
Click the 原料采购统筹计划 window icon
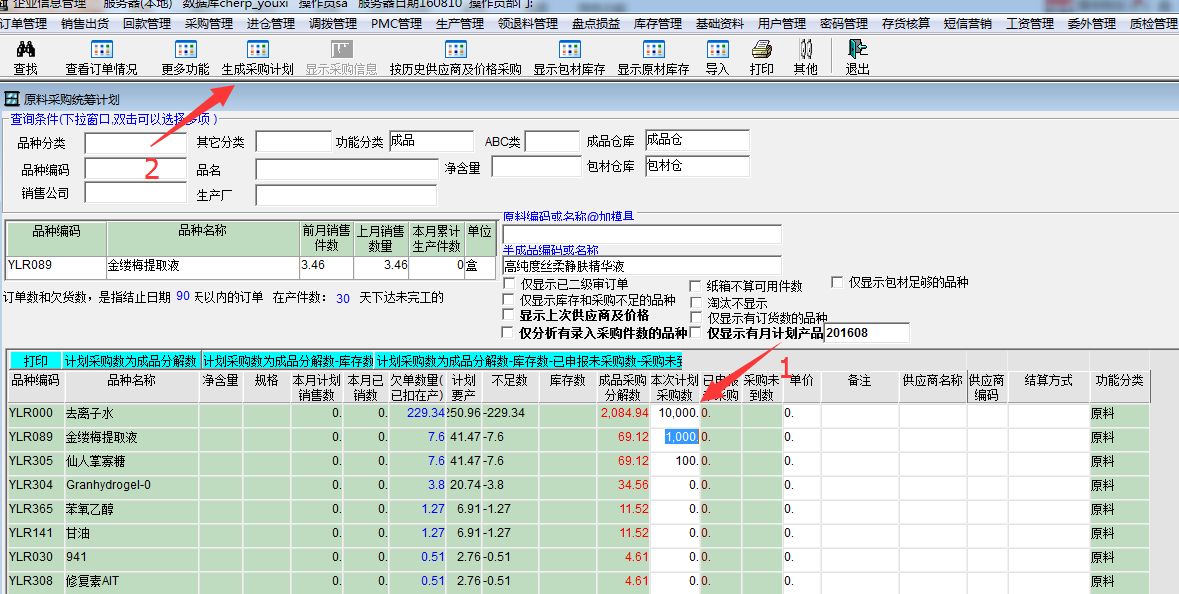[x=12, y=98]
